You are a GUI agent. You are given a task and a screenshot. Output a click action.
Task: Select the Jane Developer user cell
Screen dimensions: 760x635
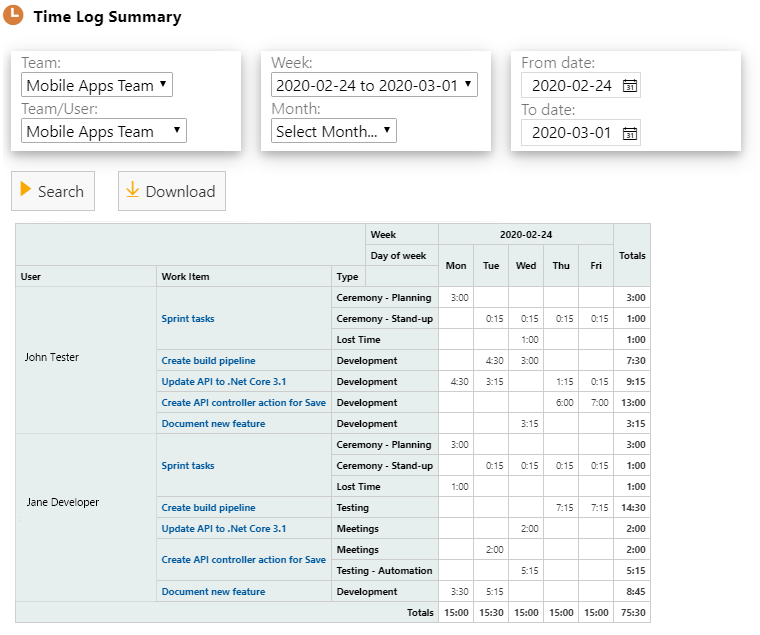point(86,518)
